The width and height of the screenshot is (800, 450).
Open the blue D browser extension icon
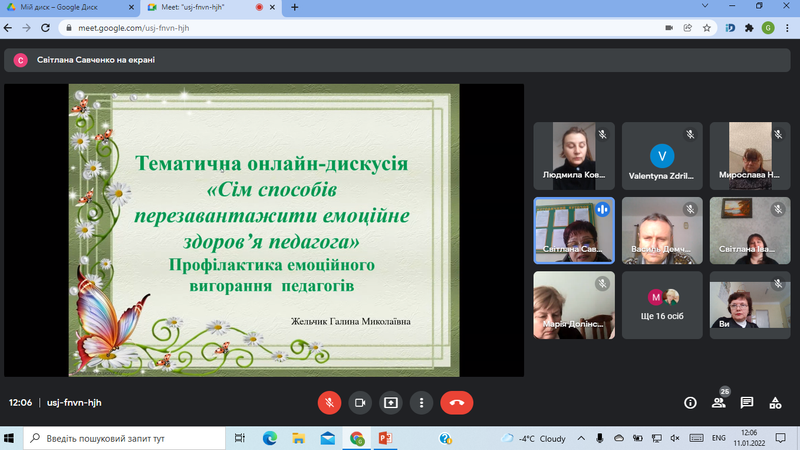[730, 28]
